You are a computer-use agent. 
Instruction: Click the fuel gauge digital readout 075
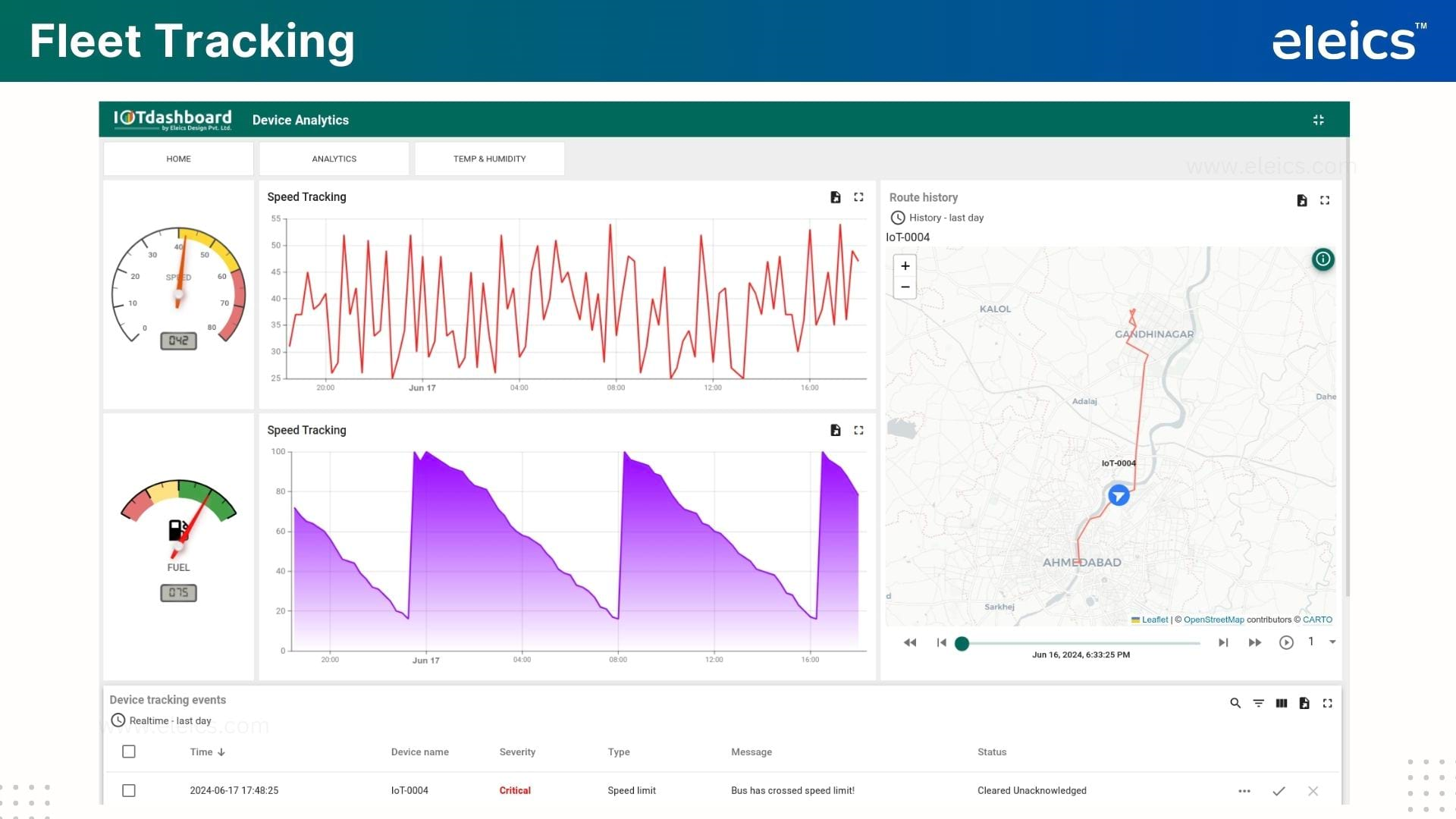click(178, 593)
